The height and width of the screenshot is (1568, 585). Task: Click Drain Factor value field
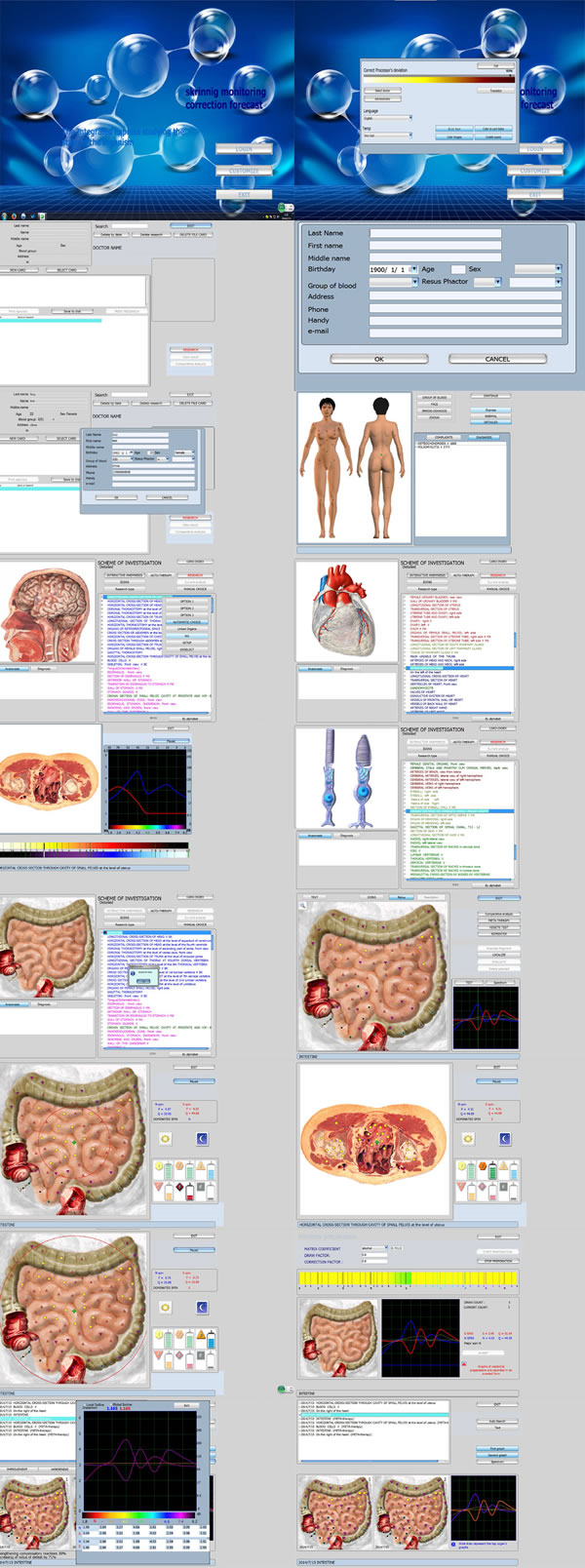(374, 1255)
